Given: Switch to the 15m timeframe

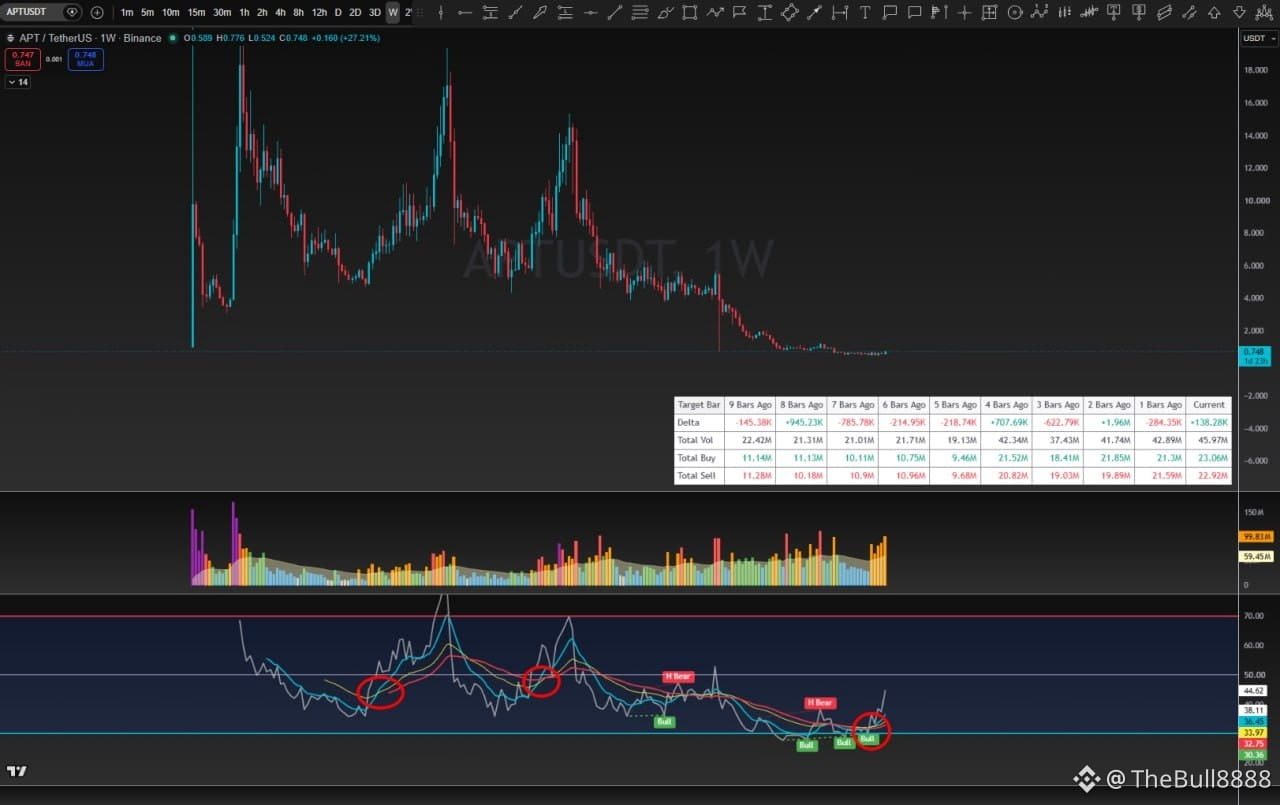Looking at the screenshot, I should pos(196,12).
